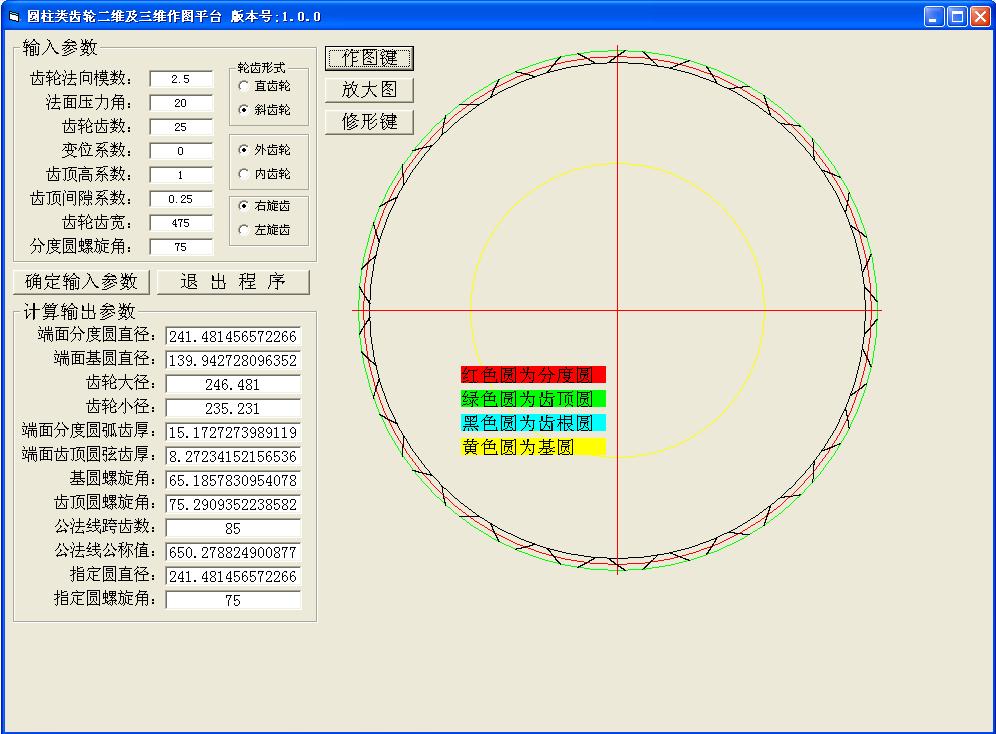This screenshot has height=734, width=996.
Task: Click the 公法线公称值 output field
Action: click(x=233, y=552)
